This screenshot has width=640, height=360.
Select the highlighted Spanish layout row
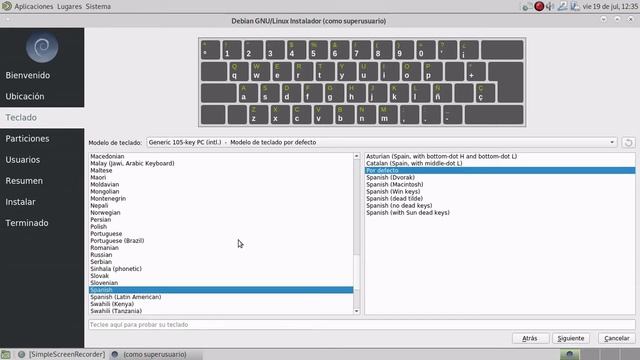coord(221,290)
